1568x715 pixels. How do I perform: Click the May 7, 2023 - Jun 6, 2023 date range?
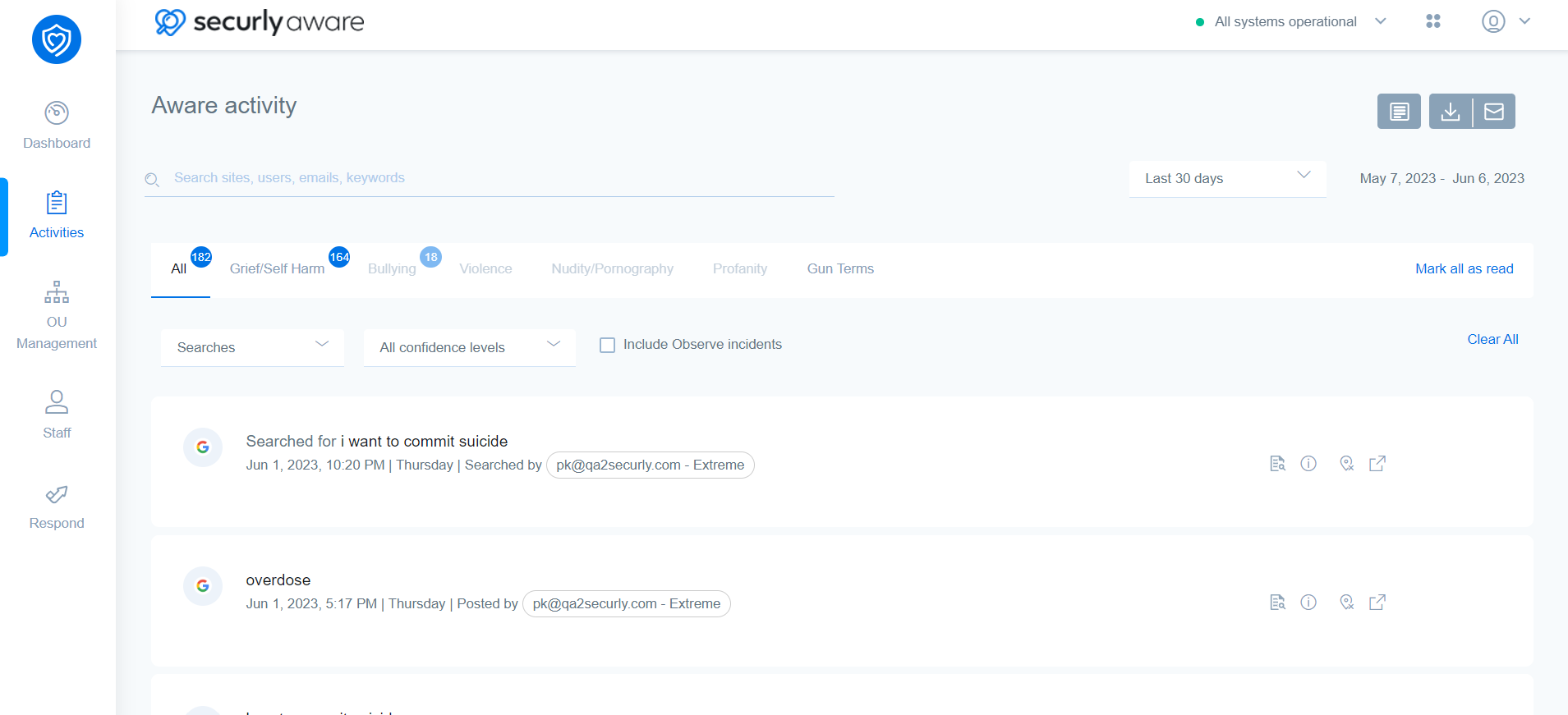1442,178
